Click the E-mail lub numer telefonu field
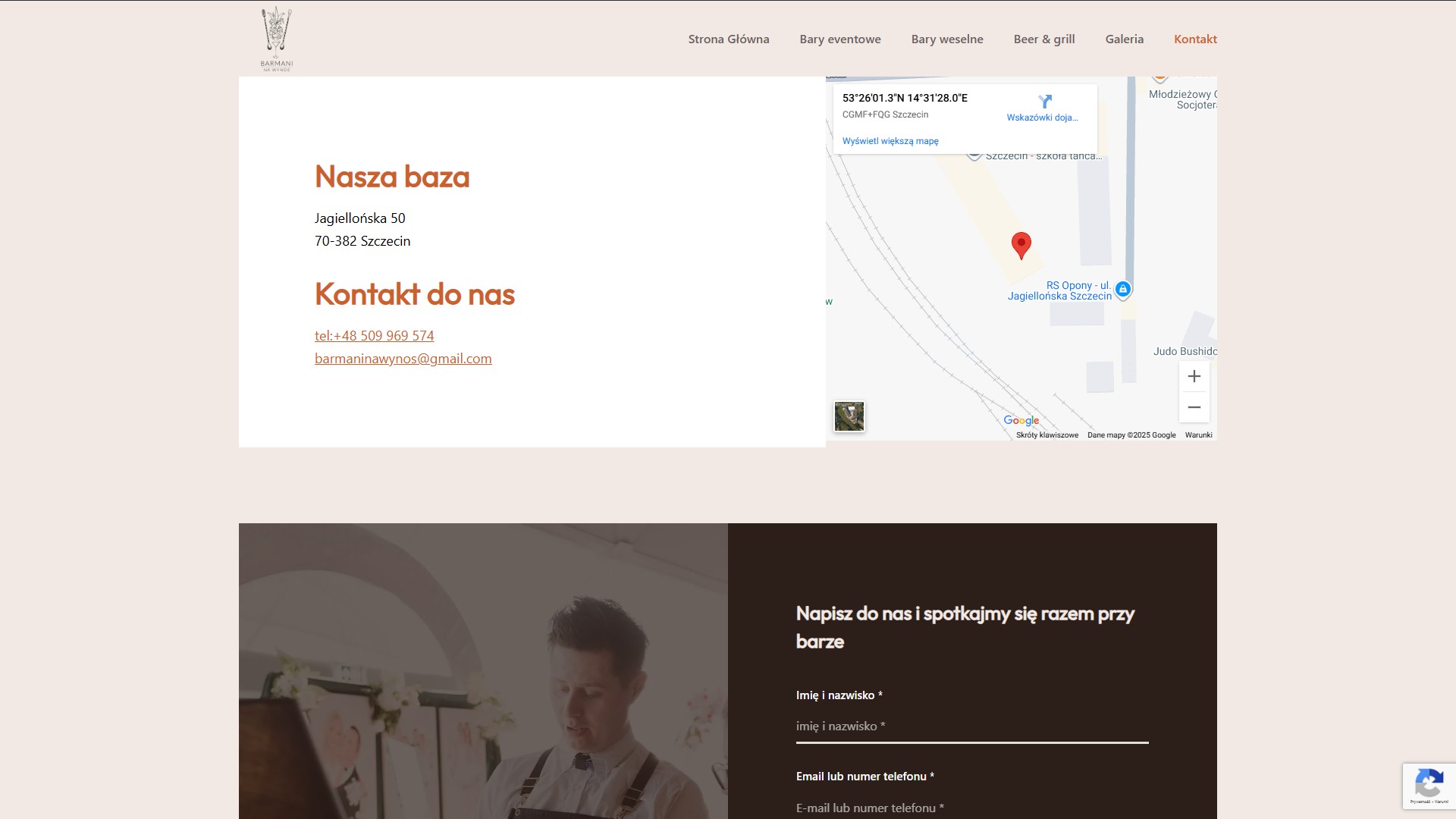The height and width of the screenshot is (819, 1456). pyautogui.click(x=971, y=808)
